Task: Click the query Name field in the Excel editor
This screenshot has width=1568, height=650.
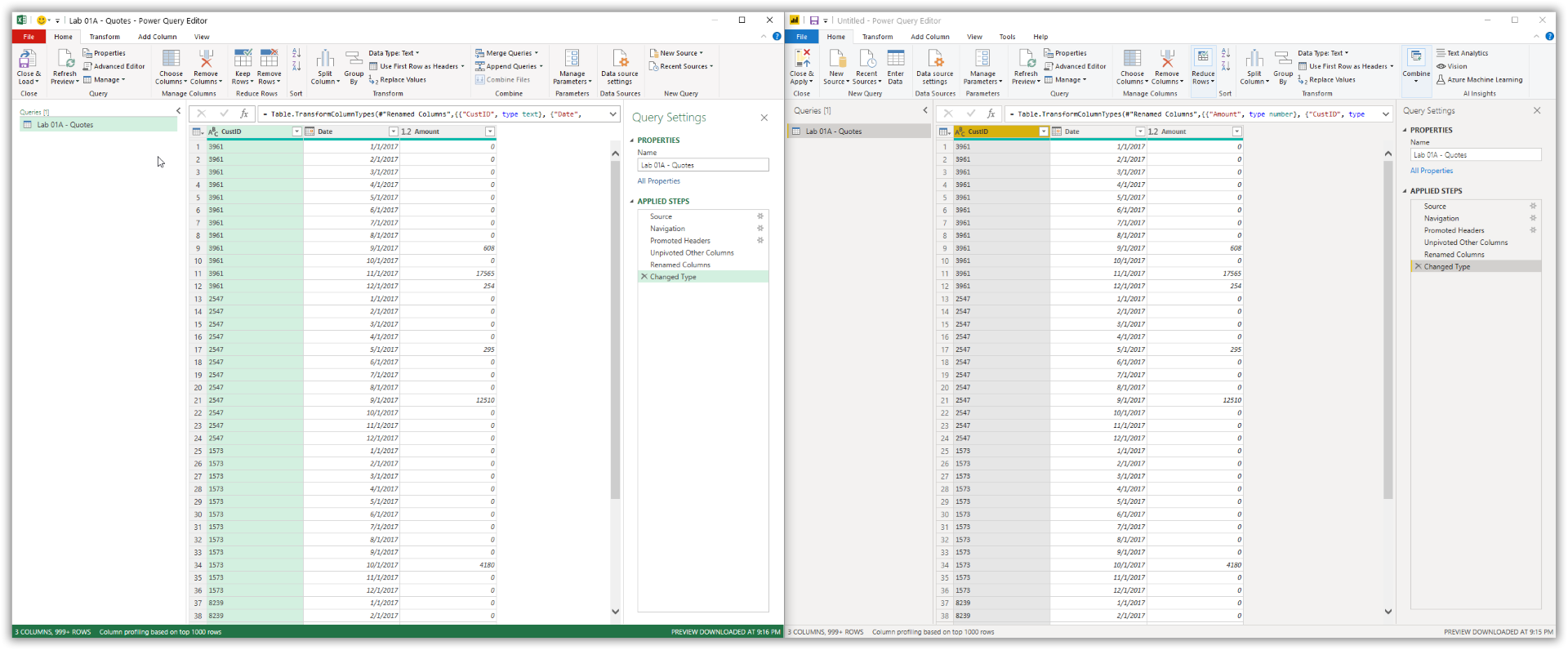Action: click(703, 165)
